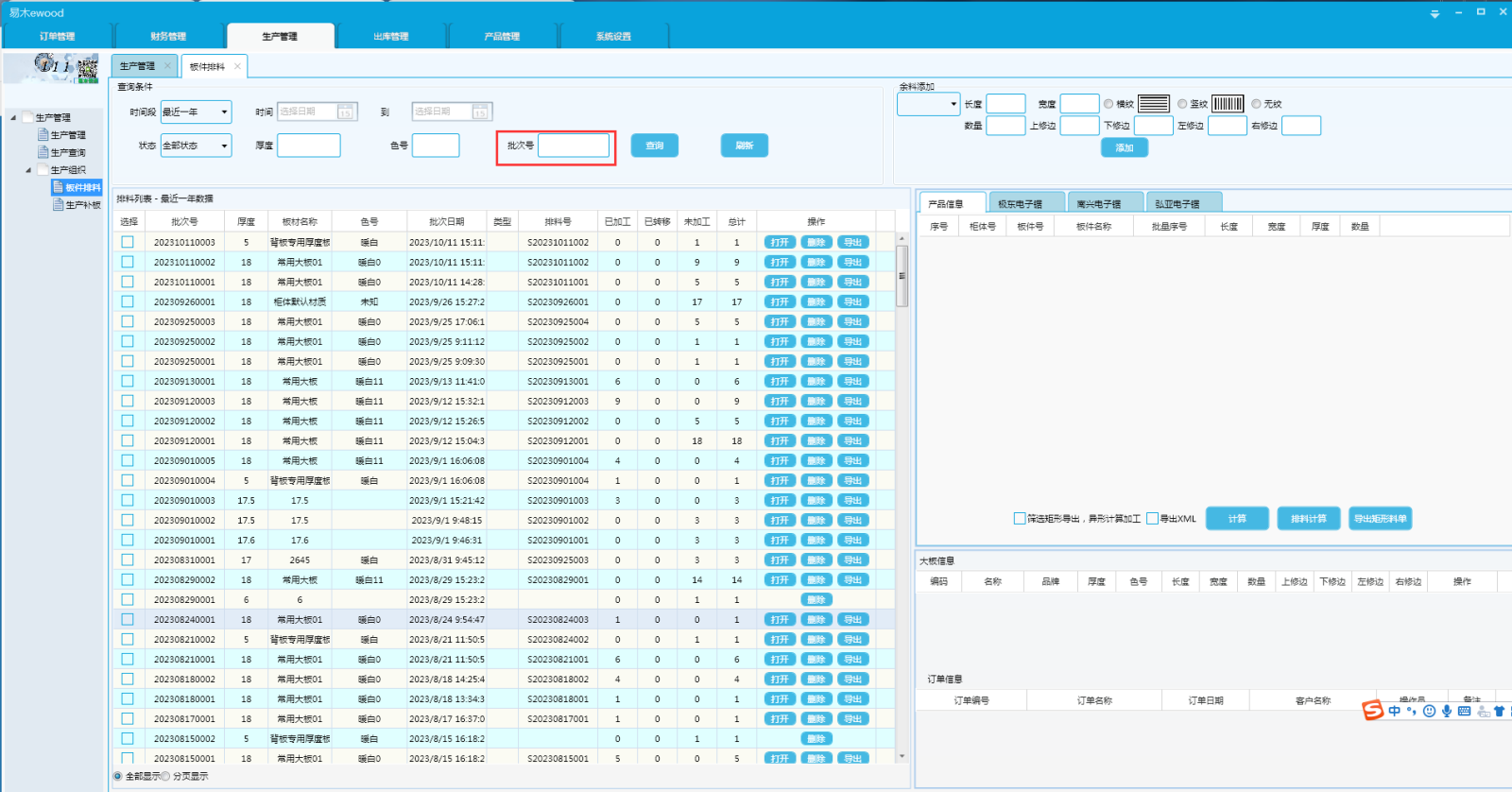
Task: Select 无纹 radio button
Action: pyautogui.click(x=1256, y=104)
